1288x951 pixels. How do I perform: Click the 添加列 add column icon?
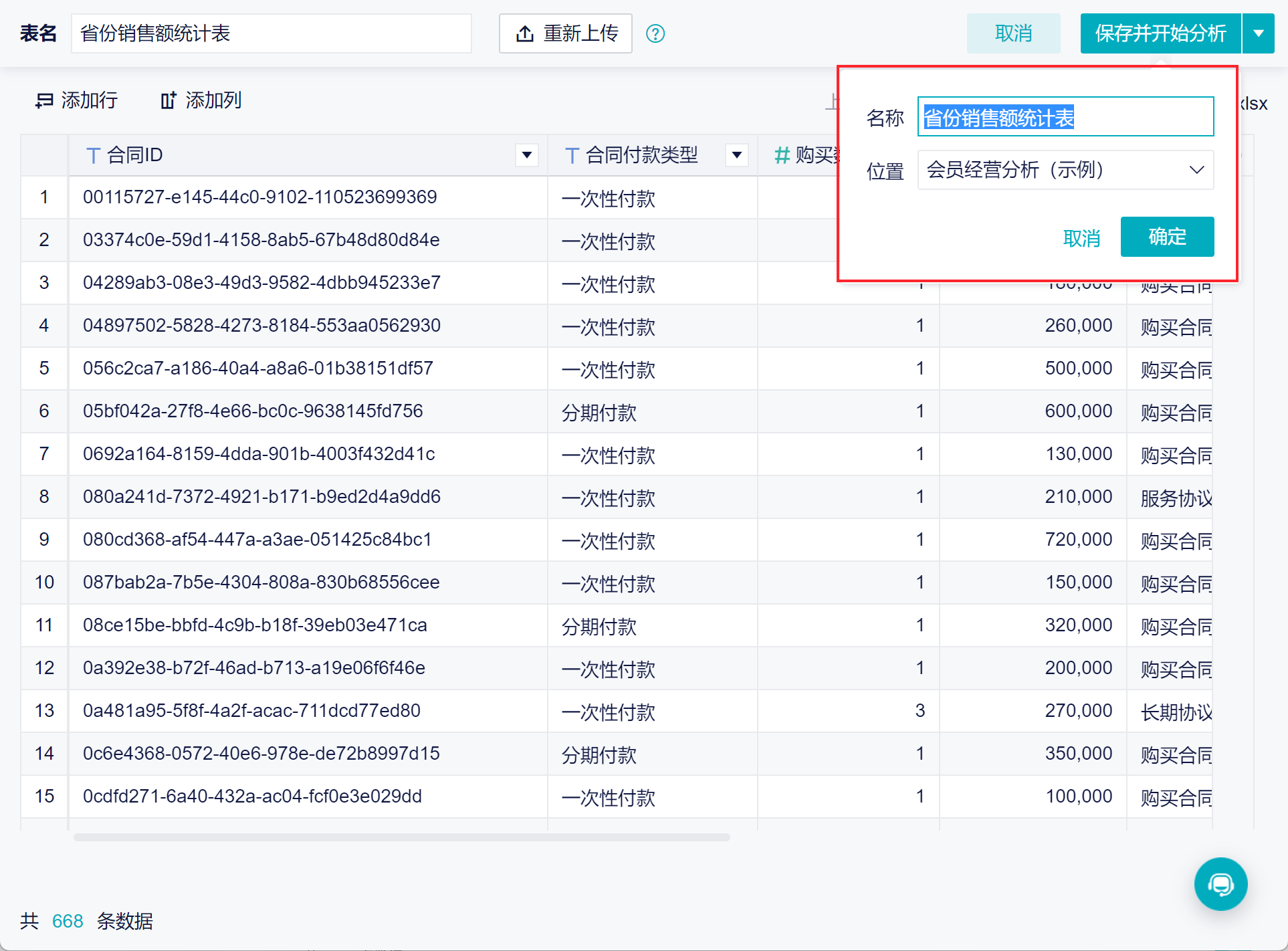tap(169, 101)
